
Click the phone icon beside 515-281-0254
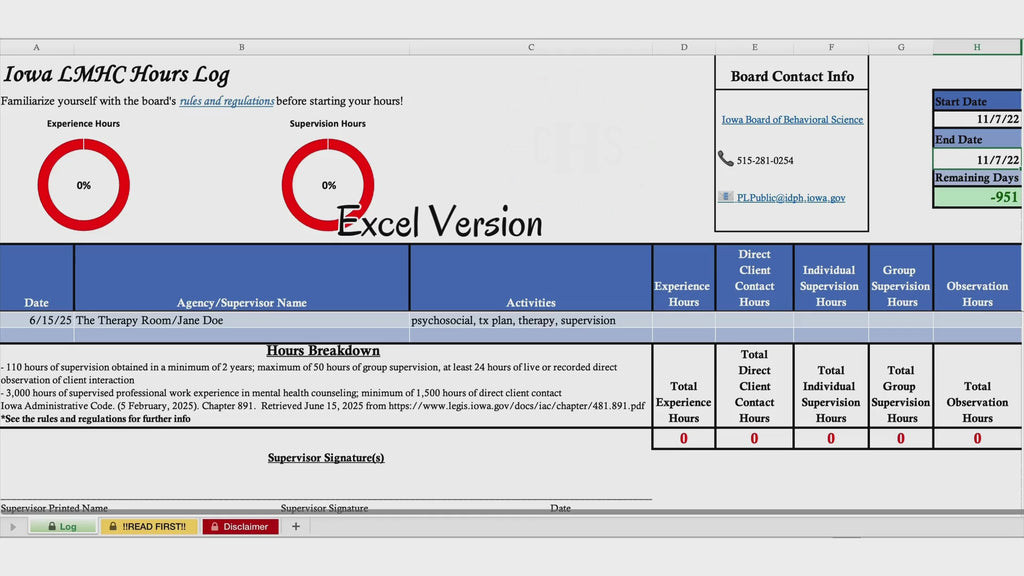(726, 159)
